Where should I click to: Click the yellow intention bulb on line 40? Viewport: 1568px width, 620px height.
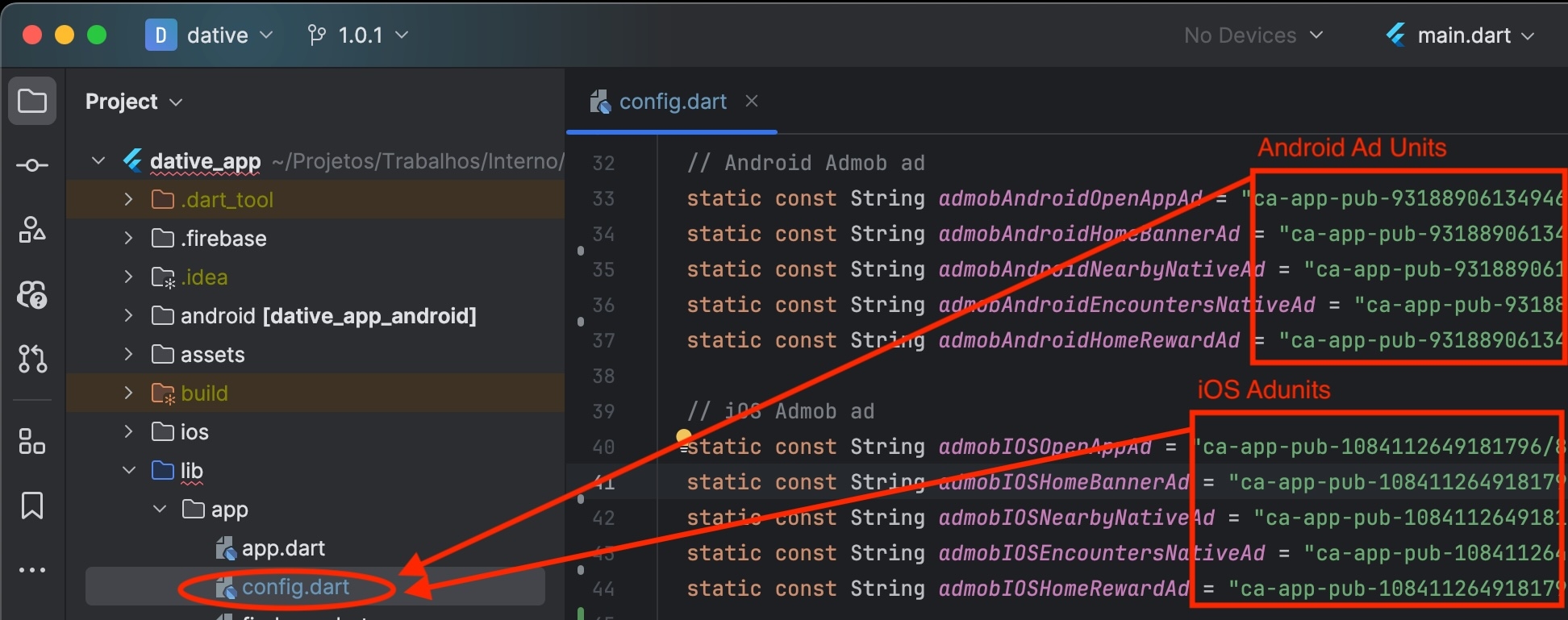(x=684, y=437)
